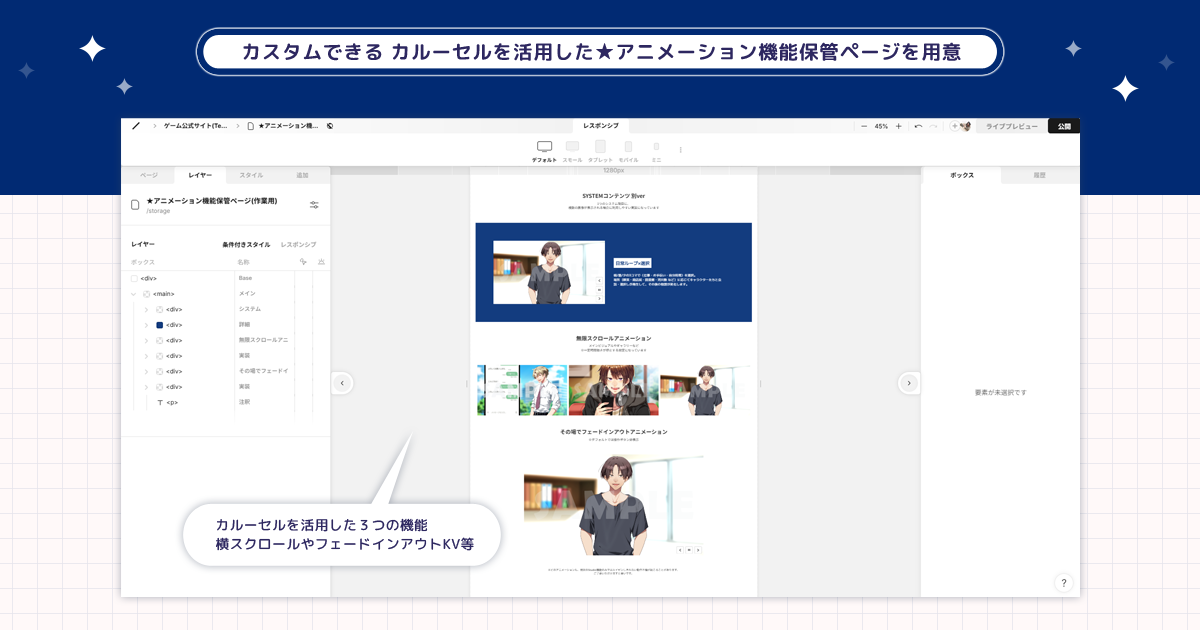This screenshot has height=630, width=1200.
Task: Open the 履歴 tab on the right panel
Action: click(1040, 174)
